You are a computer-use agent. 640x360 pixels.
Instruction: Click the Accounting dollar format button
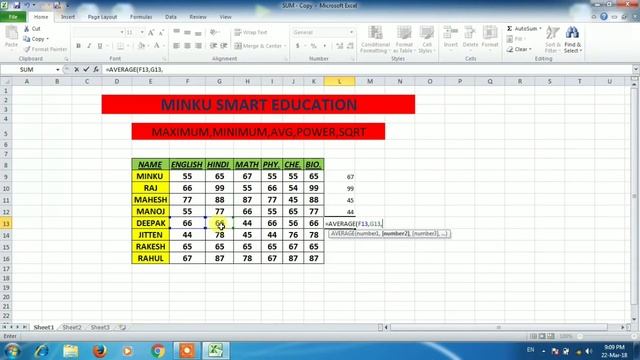tap(298, 46)
